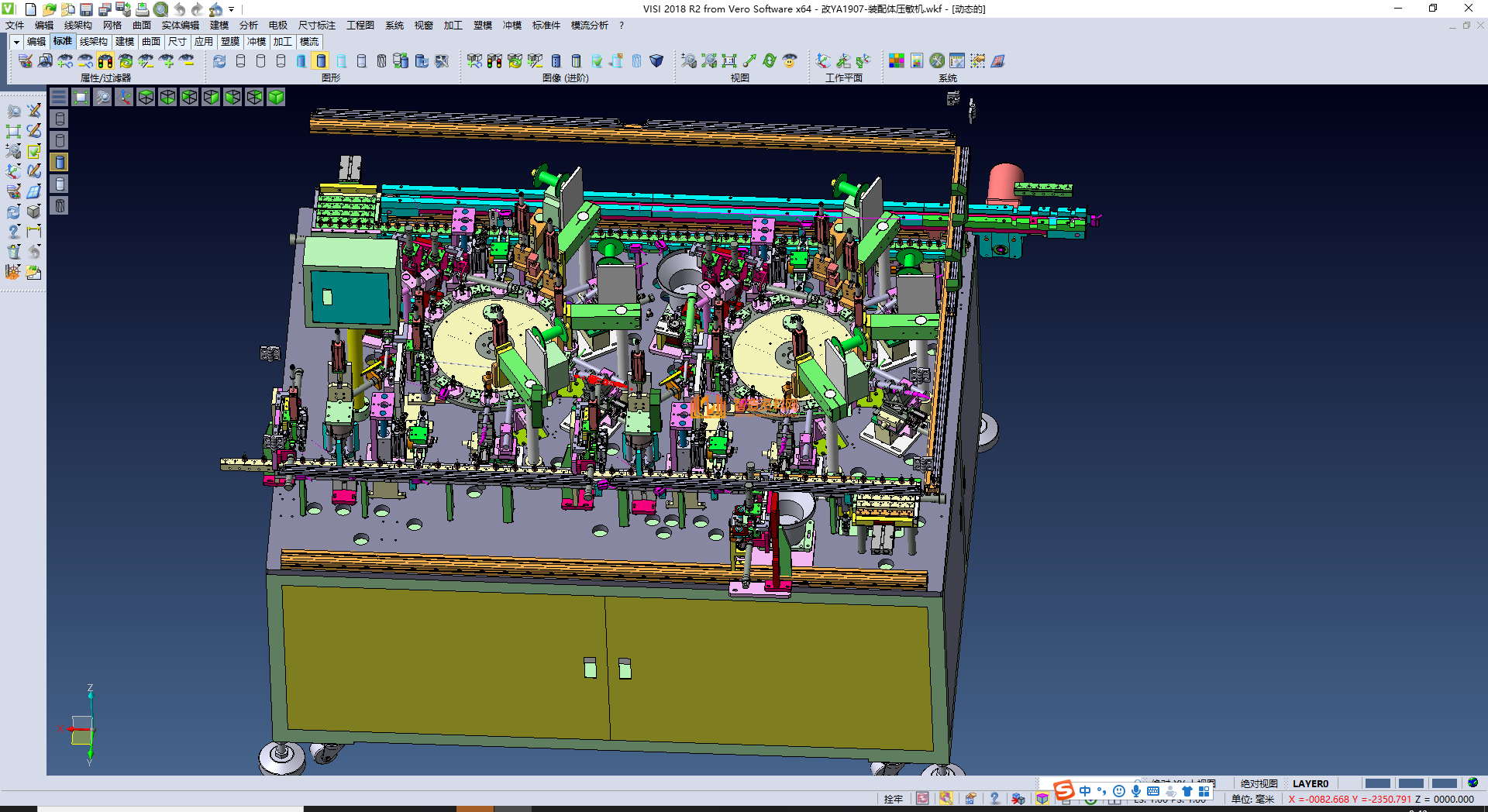
Task: Expand the quick access toolbar dropdown arrow
Action: click(231, 9)
